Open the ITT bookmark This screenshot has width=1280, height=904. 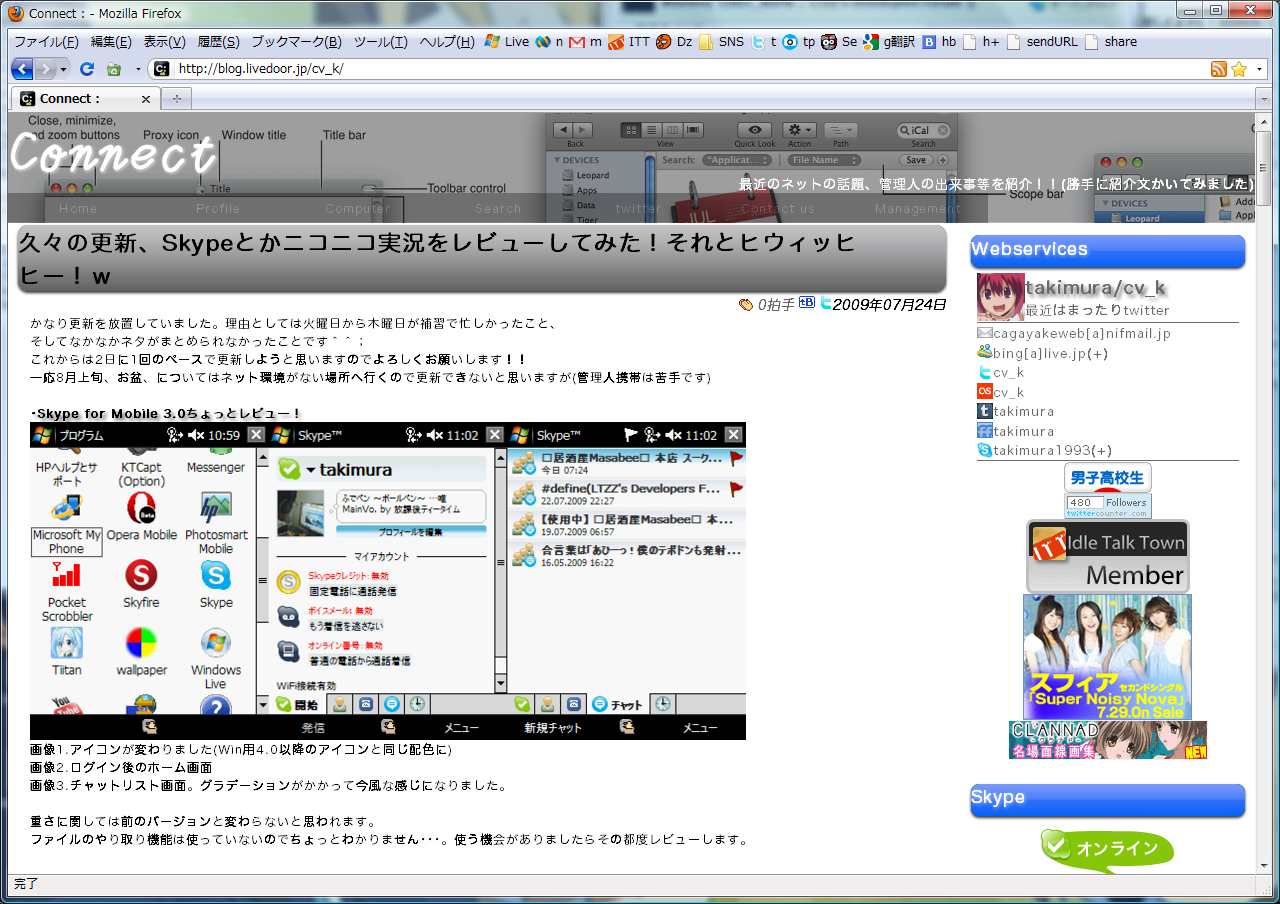629,42
